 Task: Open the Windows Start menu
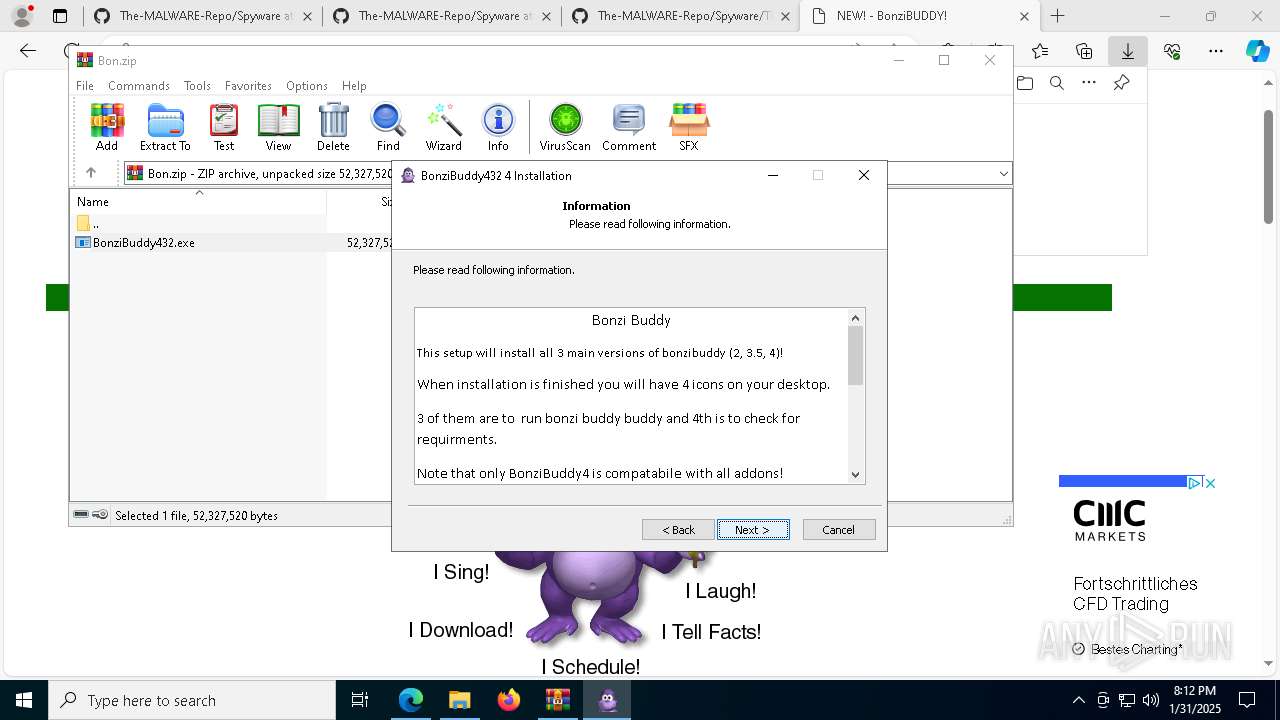pos(24,700)
